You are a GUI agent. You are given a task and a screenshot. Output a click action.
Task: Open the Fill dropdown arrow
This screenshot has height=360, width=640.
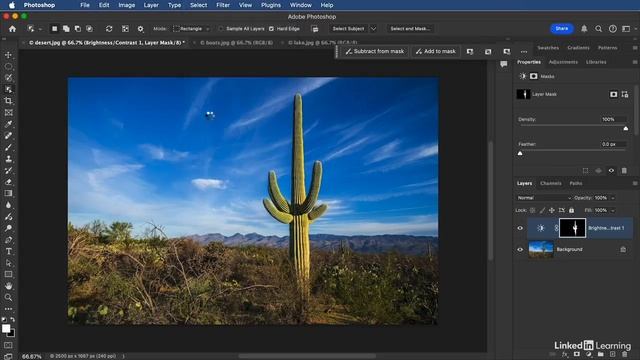point(613,211)
